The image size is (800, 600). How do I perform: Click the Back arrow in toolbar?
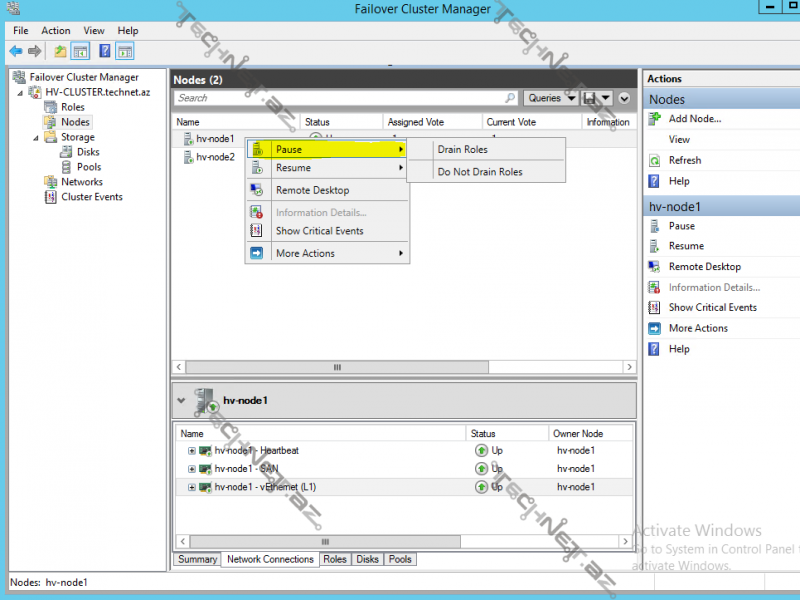coord(16,51)
